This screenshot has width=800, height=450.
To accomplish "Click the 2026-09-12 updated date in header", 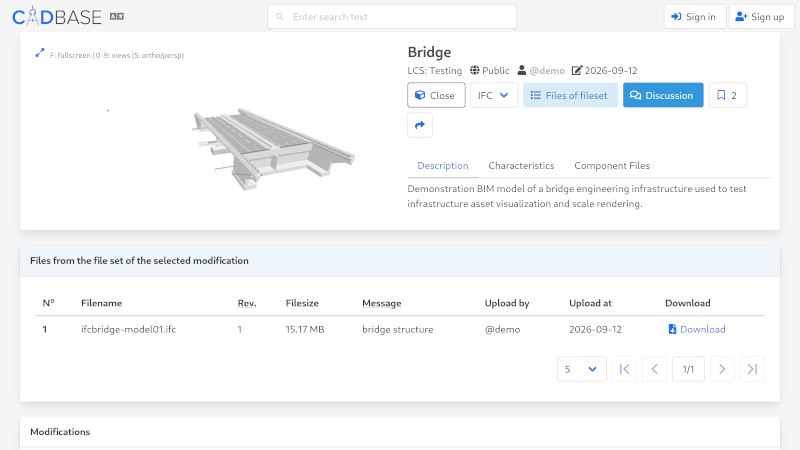I will [x=605, y=70].
